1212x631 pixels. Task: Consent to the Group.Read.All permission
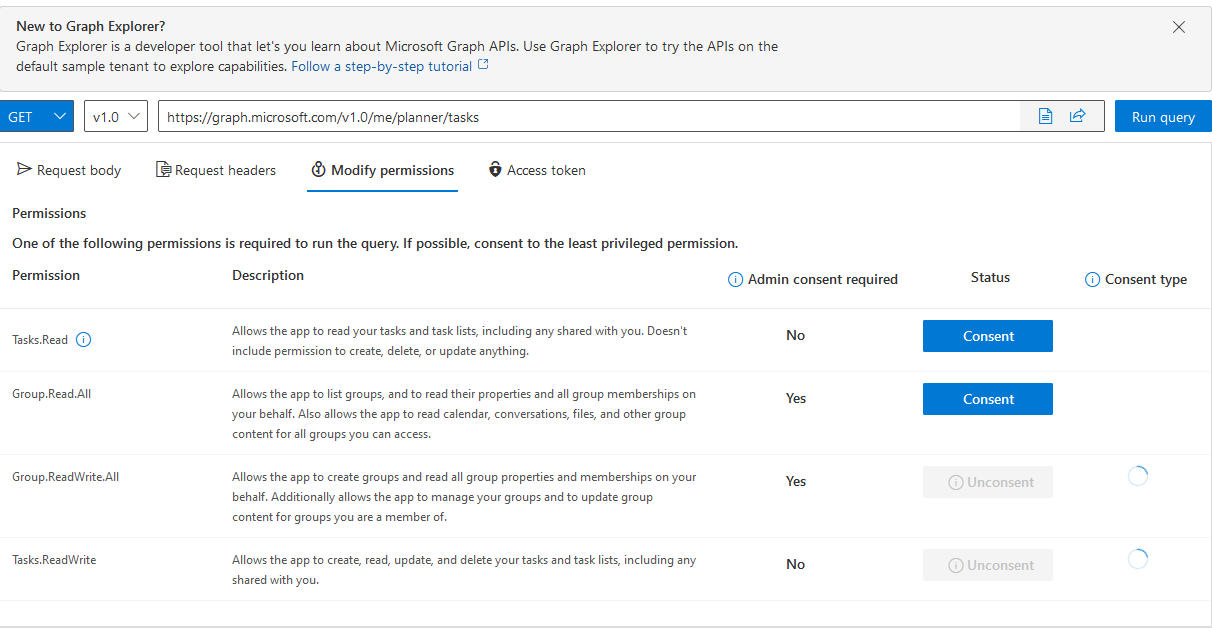(988, 399)
